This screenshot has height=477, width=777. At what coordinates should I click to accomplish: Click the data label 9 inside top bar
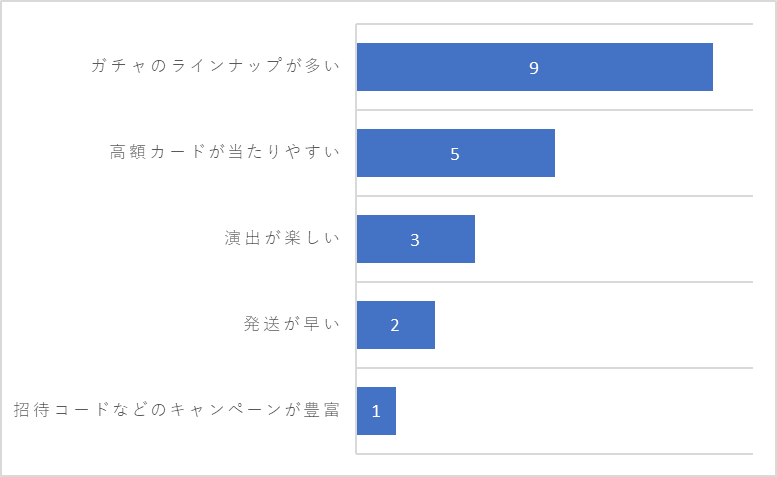pos(534,68)
